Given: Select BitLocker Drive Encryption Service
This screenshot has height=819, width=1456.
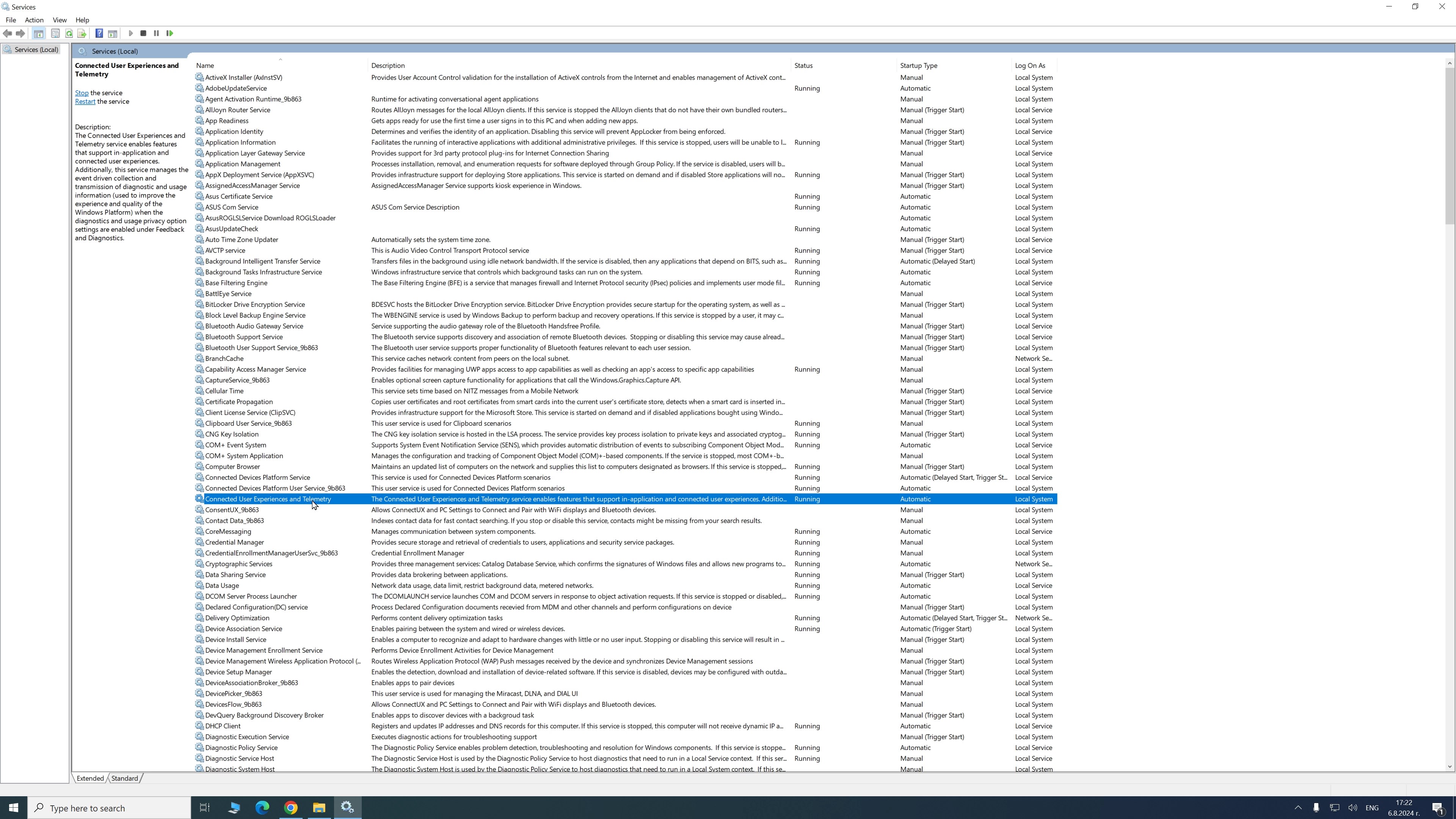Looking at the screenshot, I should [625, 304].
